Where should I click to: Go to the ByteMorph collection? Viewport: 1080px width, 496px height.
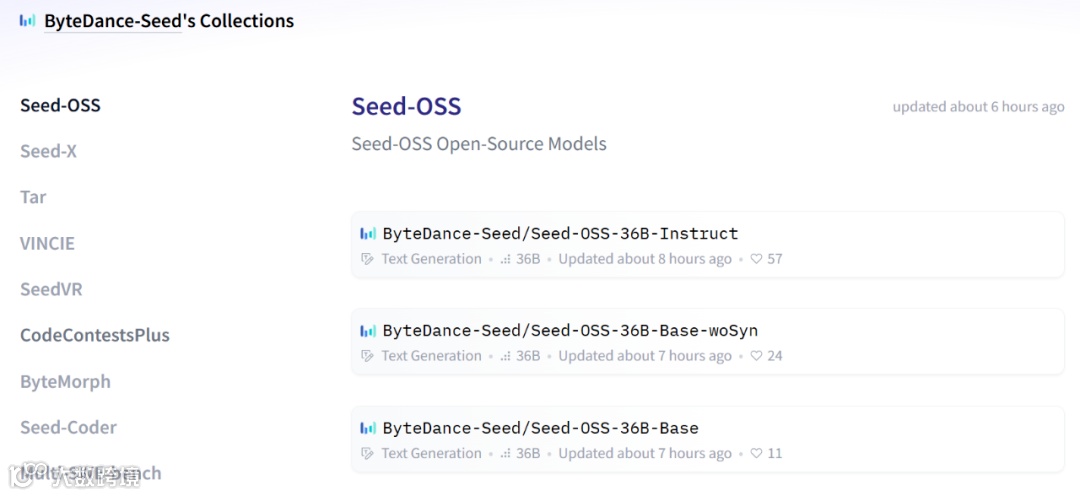[65, 381]
